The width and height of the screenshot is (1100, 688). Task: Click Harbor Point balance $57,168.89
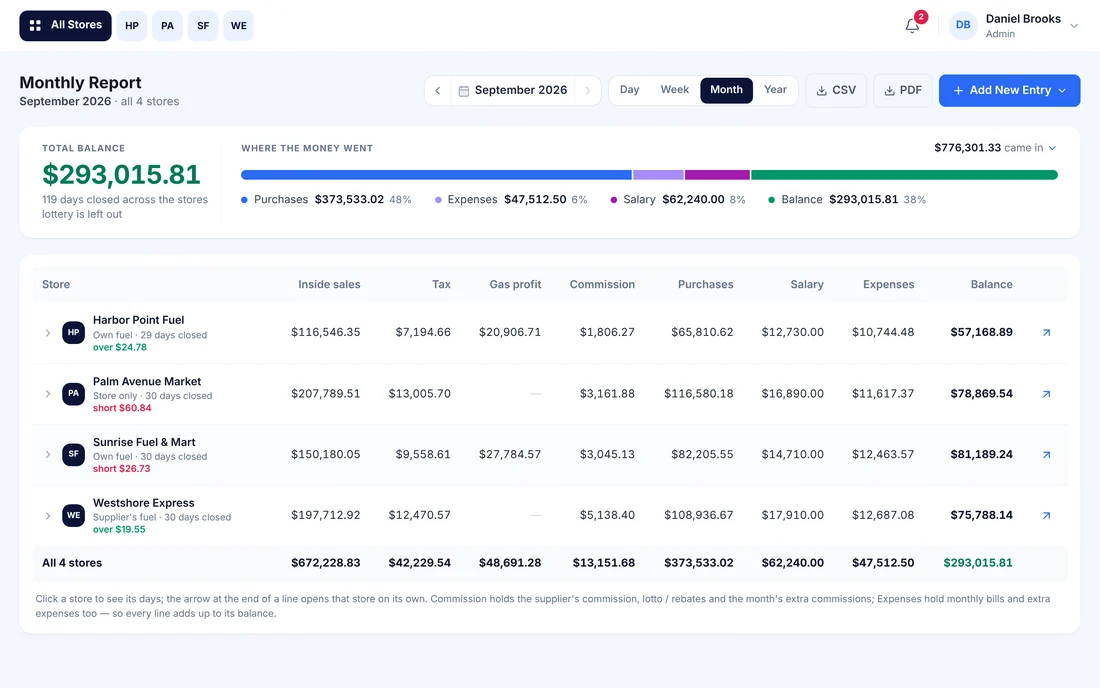pyautogui.click(x=981, y=332)
